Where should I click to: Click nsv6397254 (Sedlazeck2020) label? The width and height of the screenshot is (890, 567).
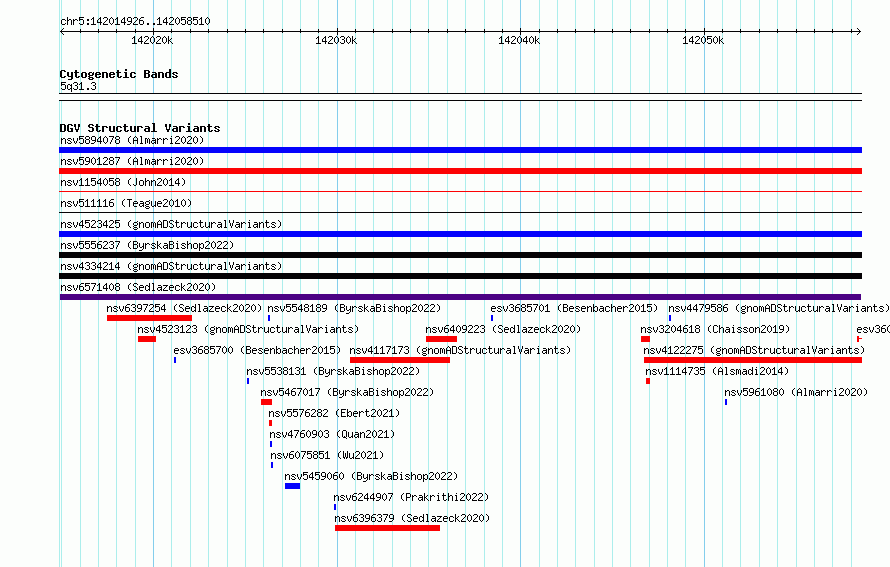point(184,308)
